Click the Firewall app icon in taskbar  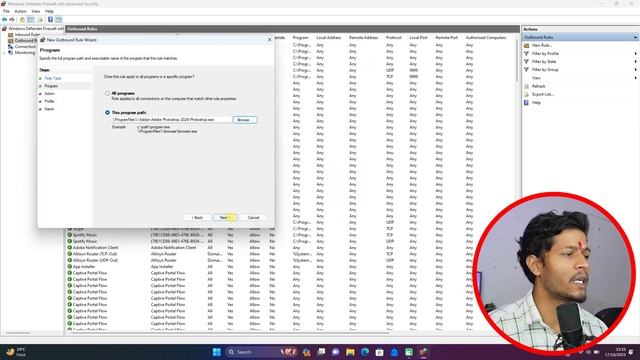tap(423, 352)
